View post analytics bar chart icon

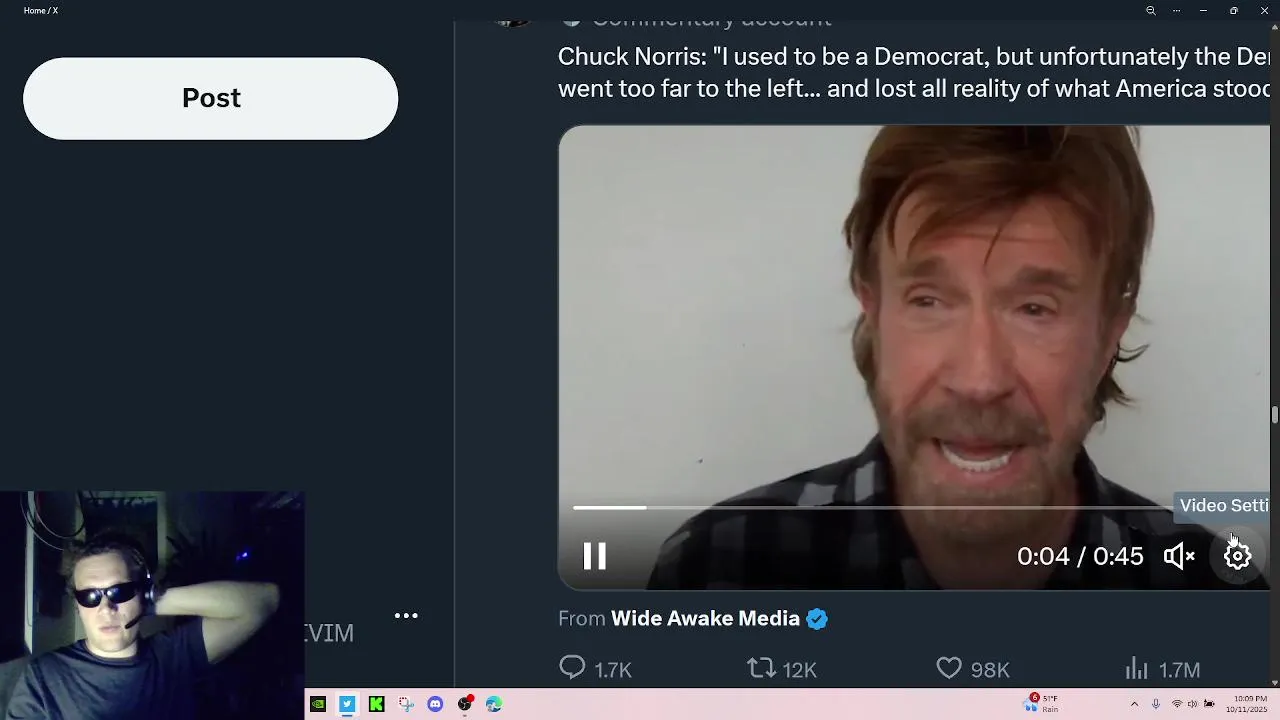pyautogui.click(x=1137, y=668)
